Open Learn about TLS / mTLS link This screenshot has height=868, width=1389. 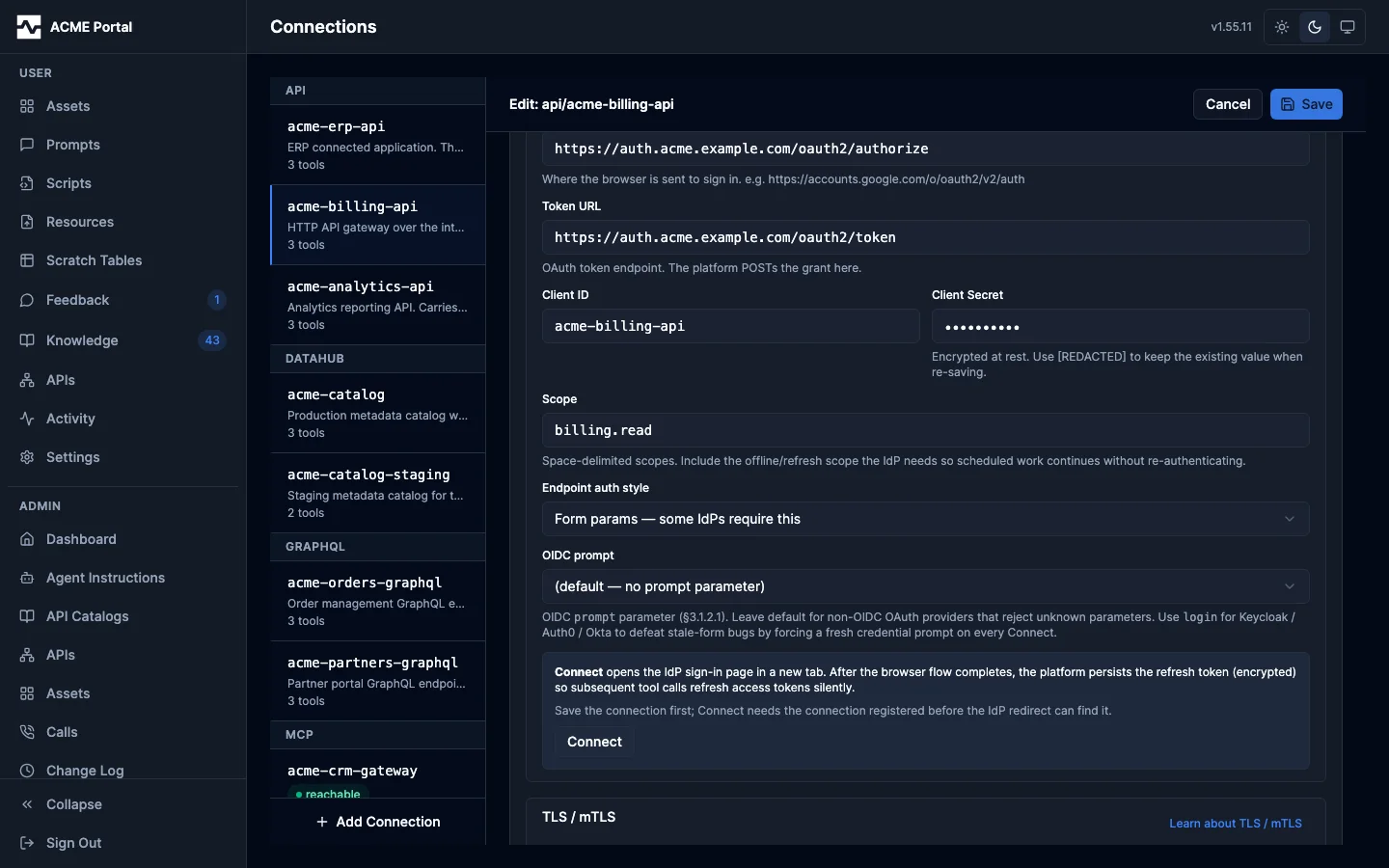click(1236, 824)
